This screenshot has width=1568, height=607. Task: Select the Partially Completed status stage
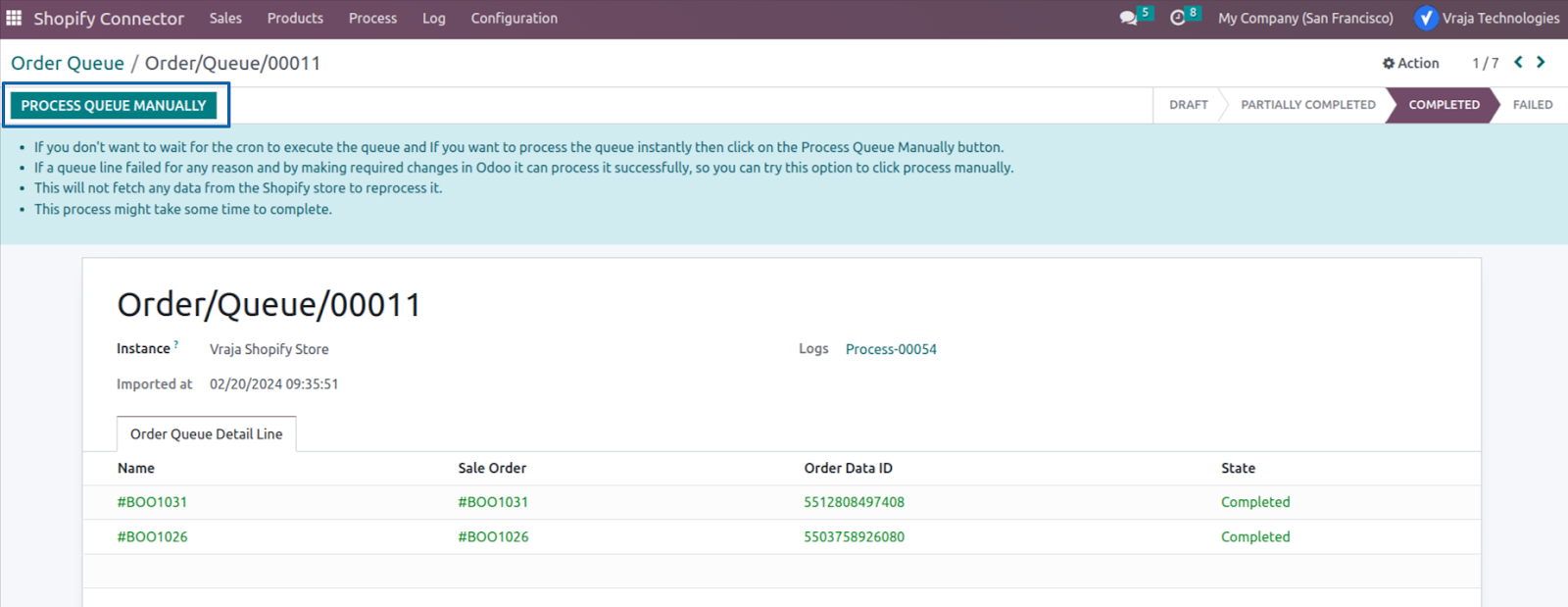(1308, 105)
